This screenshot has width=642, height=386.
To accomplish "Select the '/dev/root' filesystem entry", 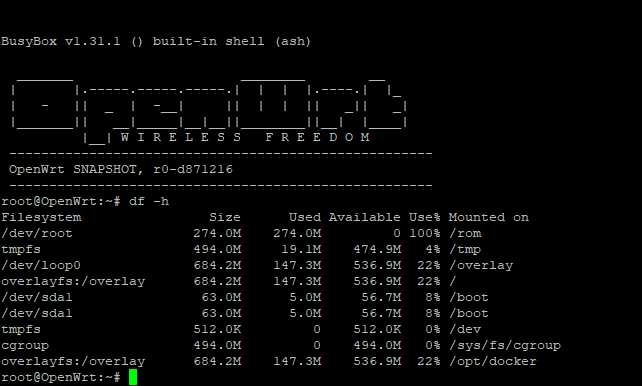I will [37, 233].
